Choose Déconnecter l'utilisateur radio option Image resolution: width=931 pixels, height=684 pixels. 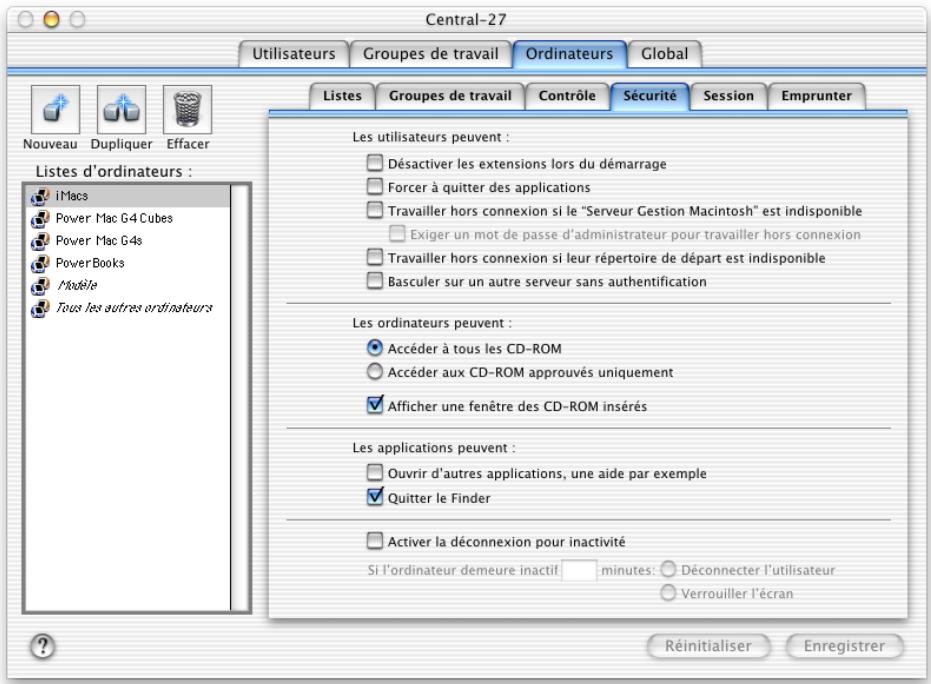(x=668, y=569)
